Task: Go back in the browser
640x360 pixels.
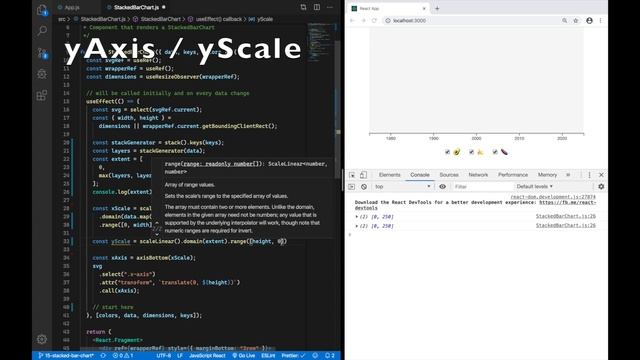Action: pyautogui.click(x=352, y=20)
